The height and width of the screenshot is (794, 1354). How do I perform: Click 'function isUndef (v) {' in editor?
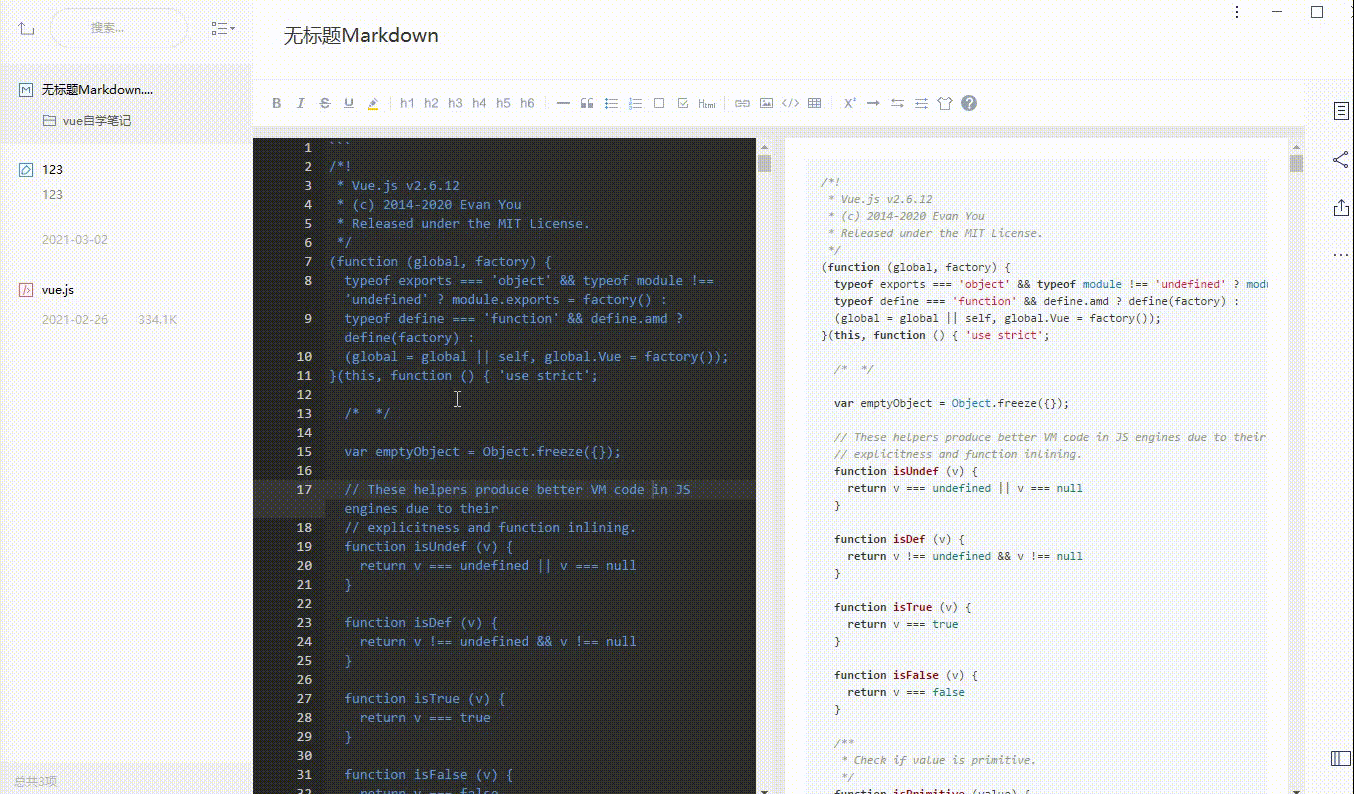428,546
